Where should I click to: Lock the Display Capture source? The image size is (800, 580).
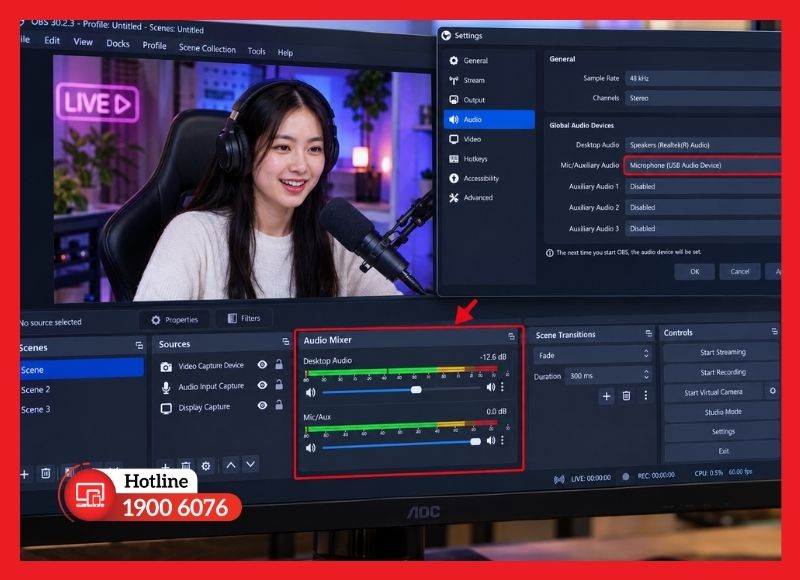279,405
